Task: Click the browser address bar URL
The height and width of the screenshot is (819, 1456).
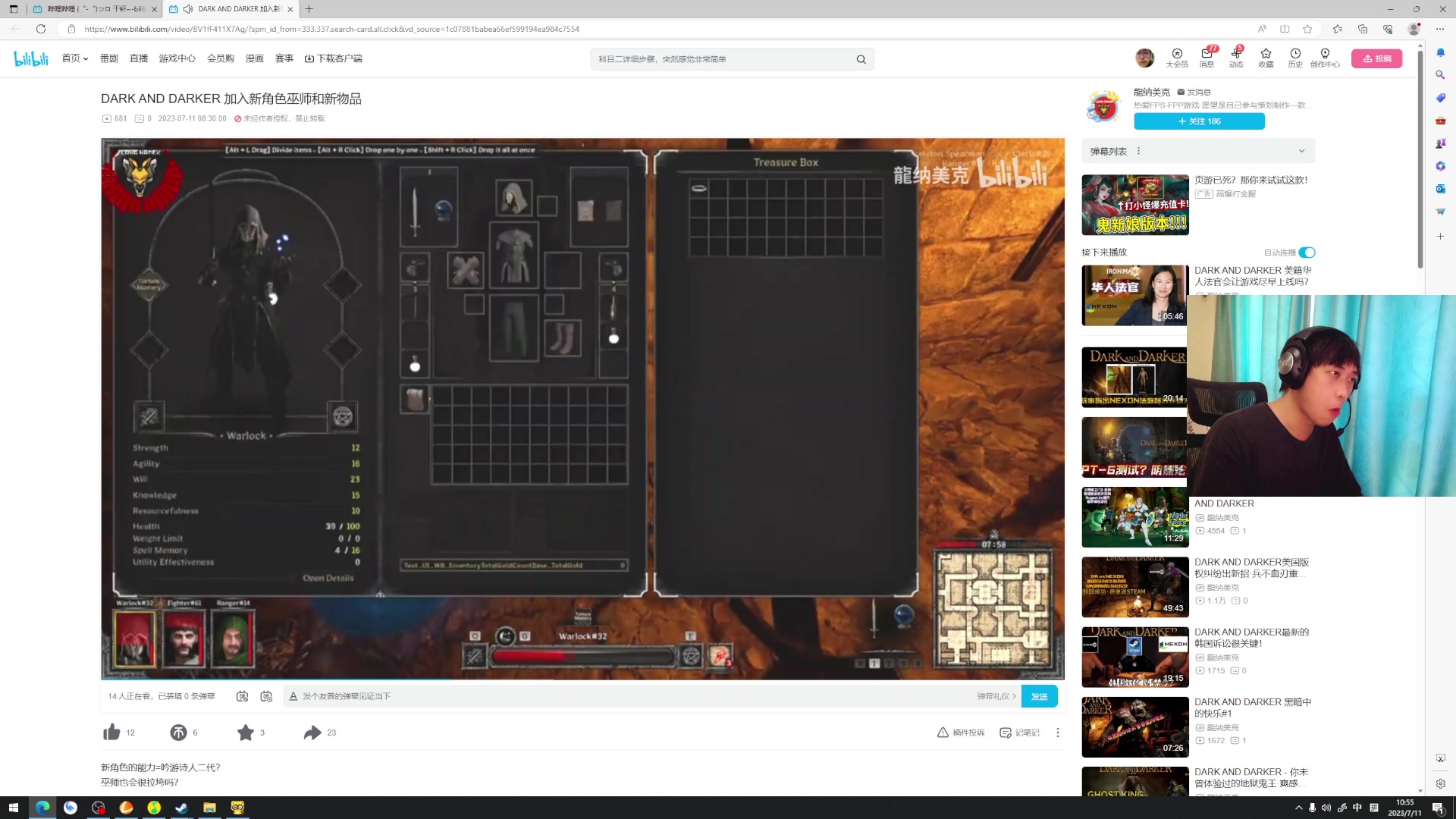Action: click(331, 29)
